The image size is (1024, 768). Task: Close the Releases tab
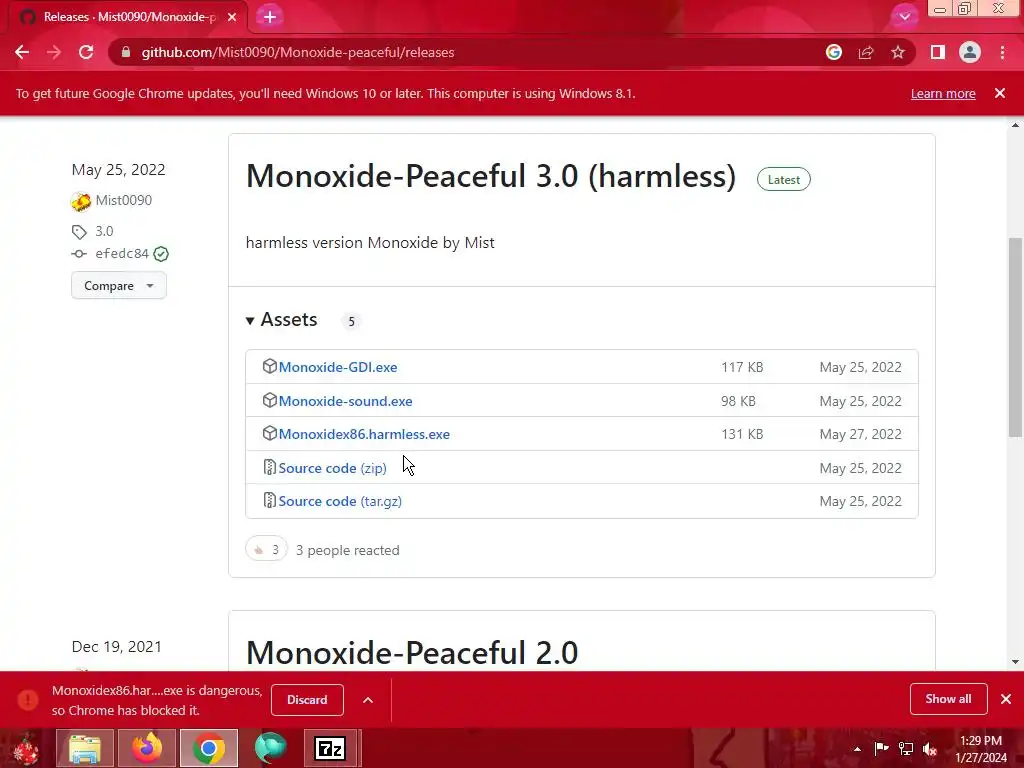coord(232,17)
